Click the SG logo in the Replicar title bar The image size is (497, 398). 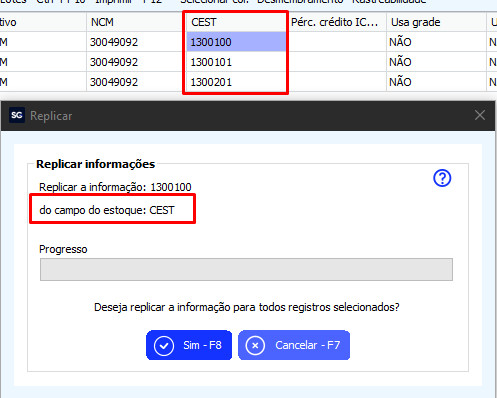pos(17,115)
